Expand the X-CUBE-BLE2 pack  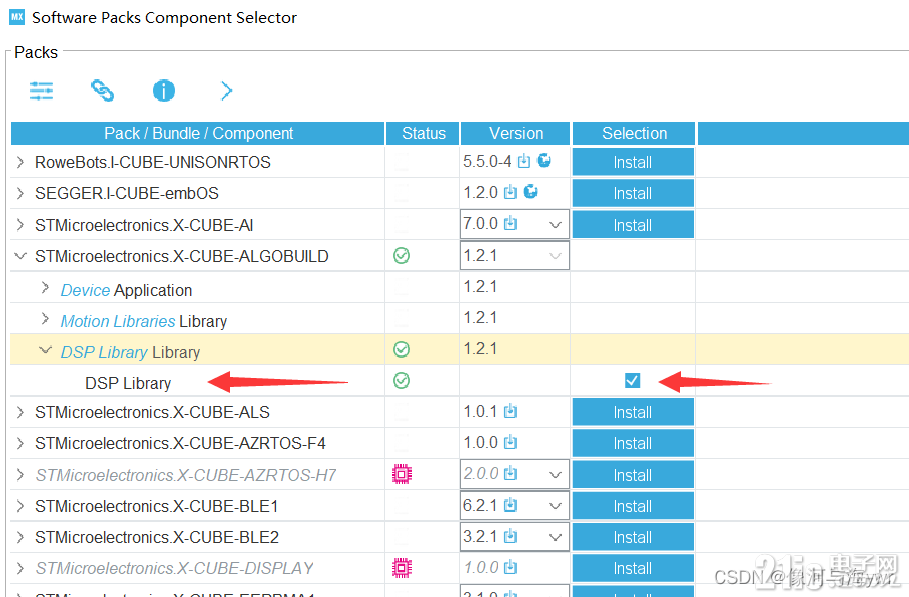point(20,537)
